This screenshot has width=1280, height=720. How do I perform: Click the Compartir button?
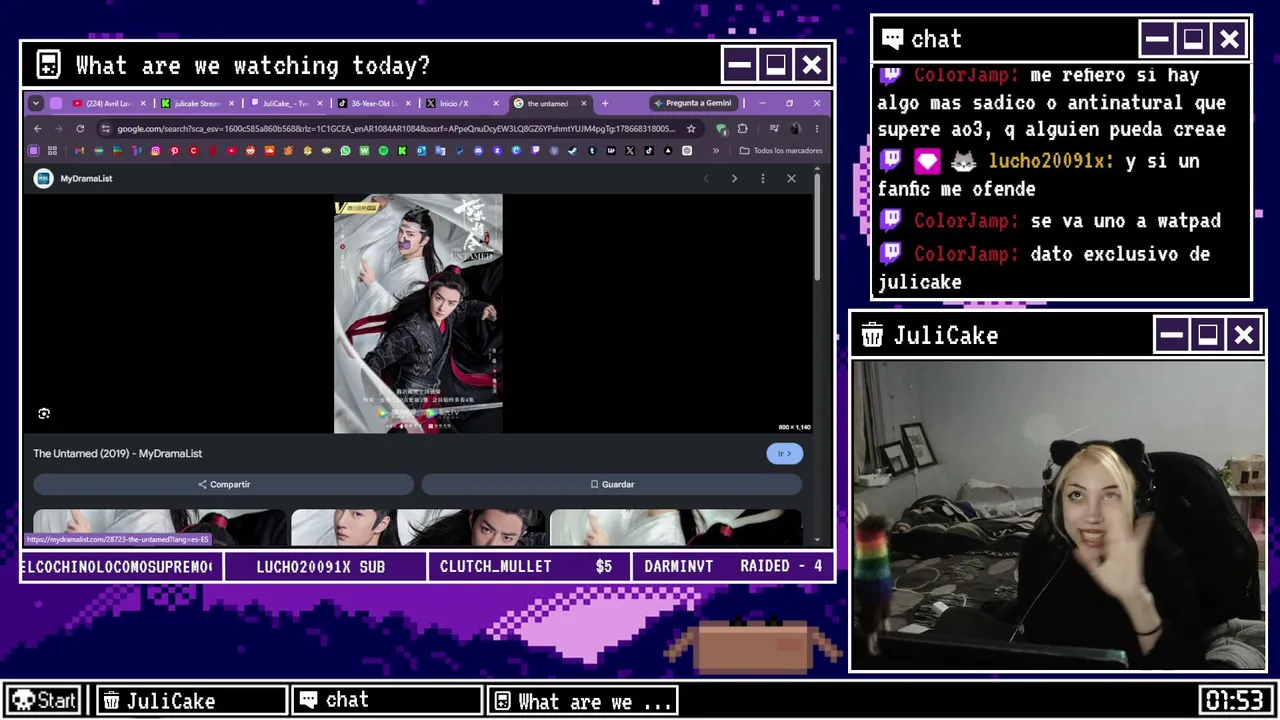[224, 484]
